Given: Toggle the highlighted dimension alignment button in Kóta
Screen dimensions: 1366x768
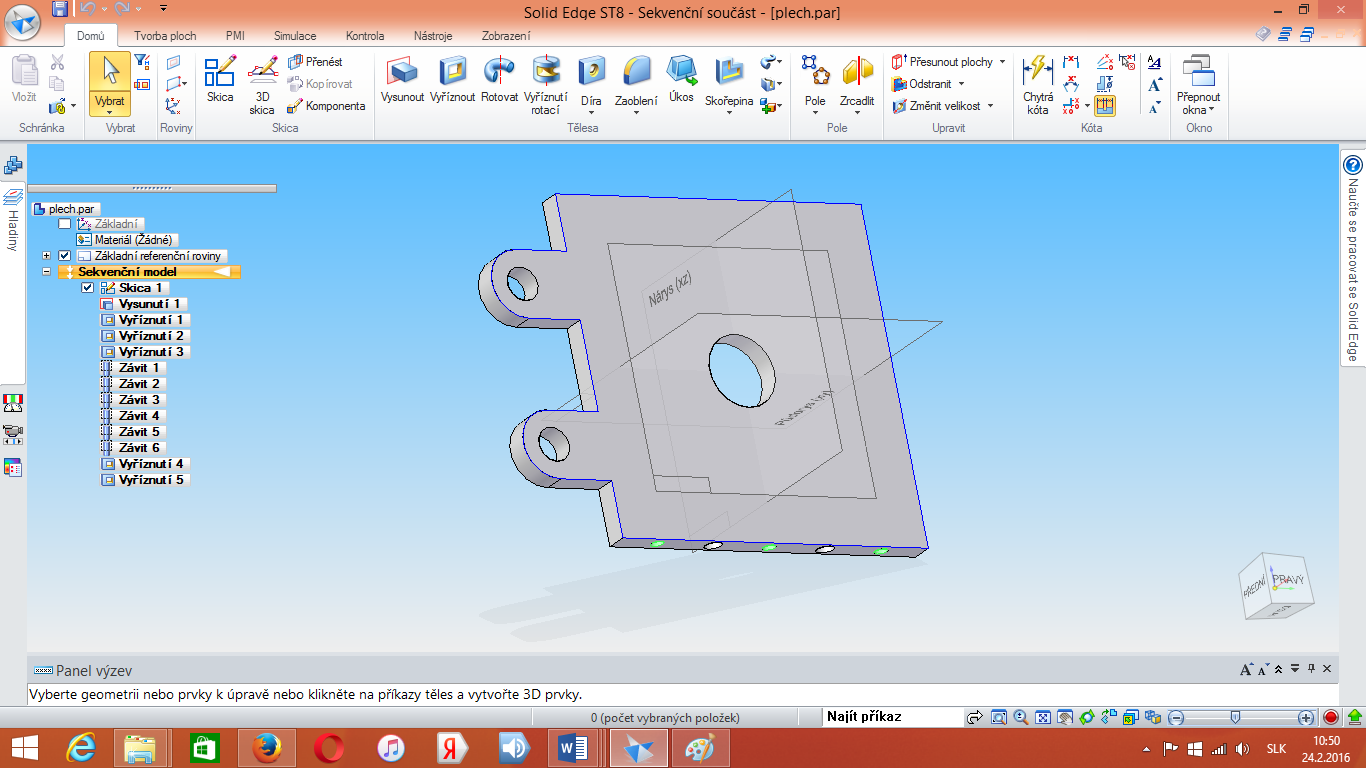Looking at the screenshot, I should point(1105,105).
